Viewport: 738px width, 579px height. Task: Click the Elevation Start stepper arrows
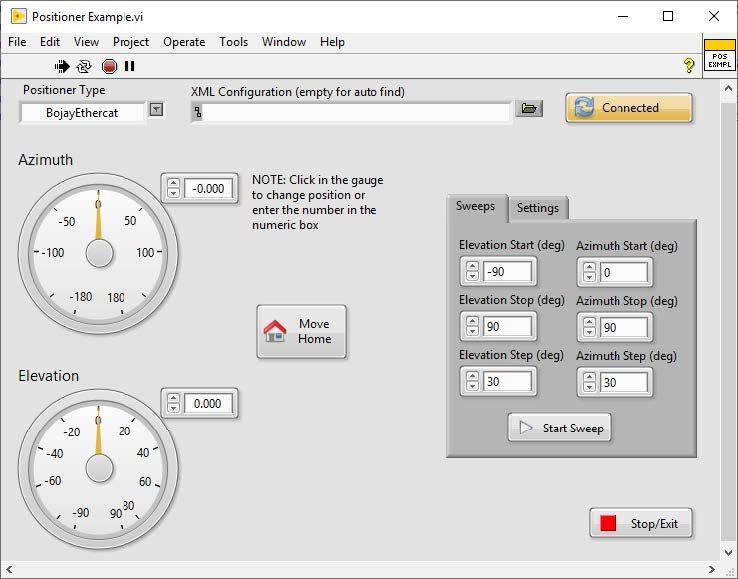point(471,272)
